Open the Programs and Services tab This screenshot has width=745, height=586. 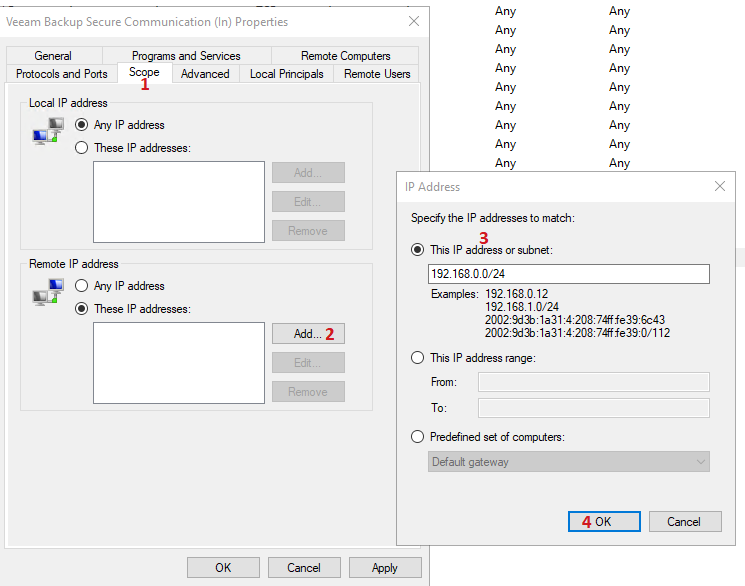coord(186,56)
